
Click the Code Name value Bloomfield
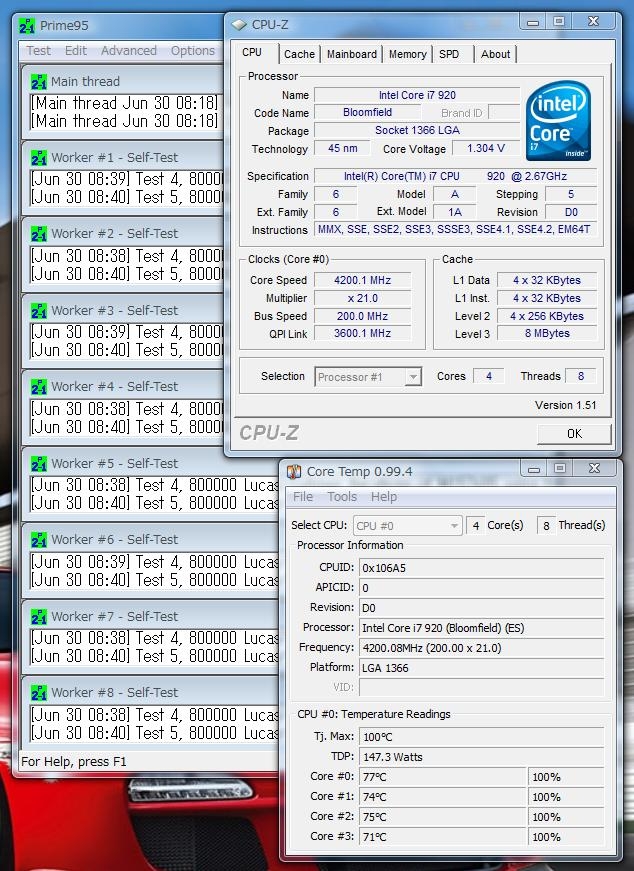point(367,112)
